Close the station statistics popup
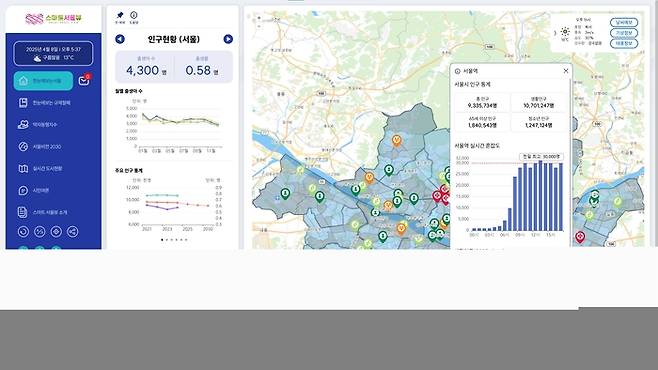This screenshot has width=658, height=370. [x=566, y=71]
